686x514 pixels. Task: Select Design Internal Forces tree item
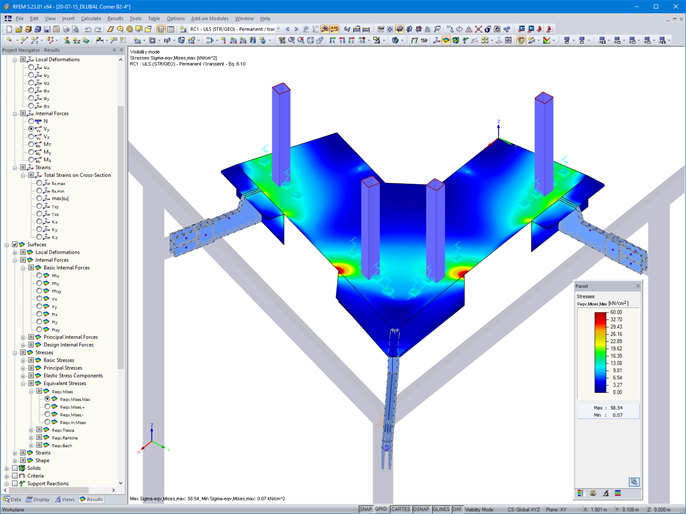pos(68,345)
